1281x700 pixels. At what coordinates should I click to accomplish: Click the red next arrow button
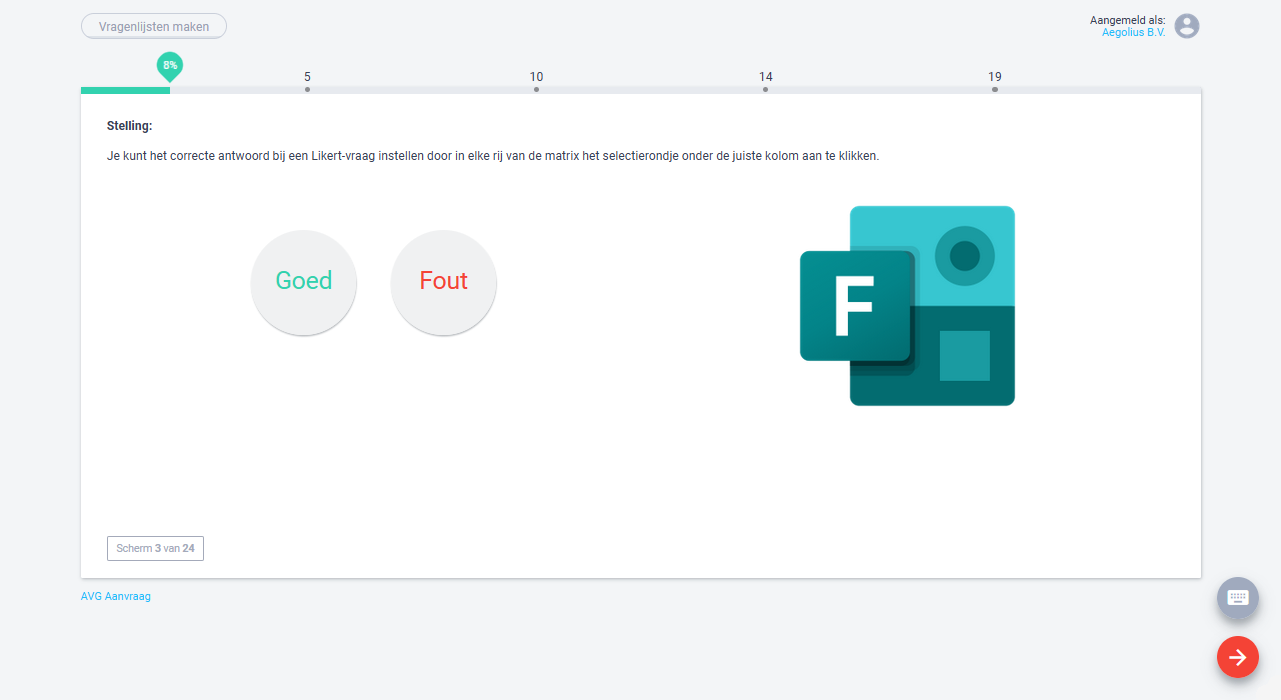tap(1237, 657)
